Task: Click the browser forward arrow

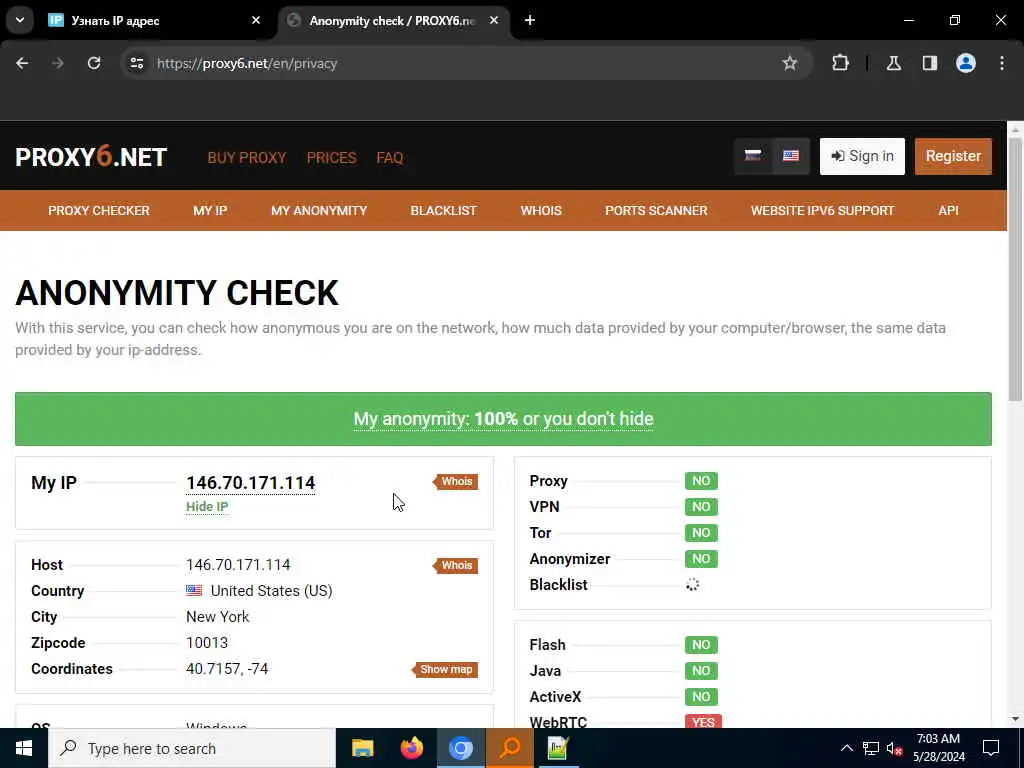Action: click(x=57, y=63)
